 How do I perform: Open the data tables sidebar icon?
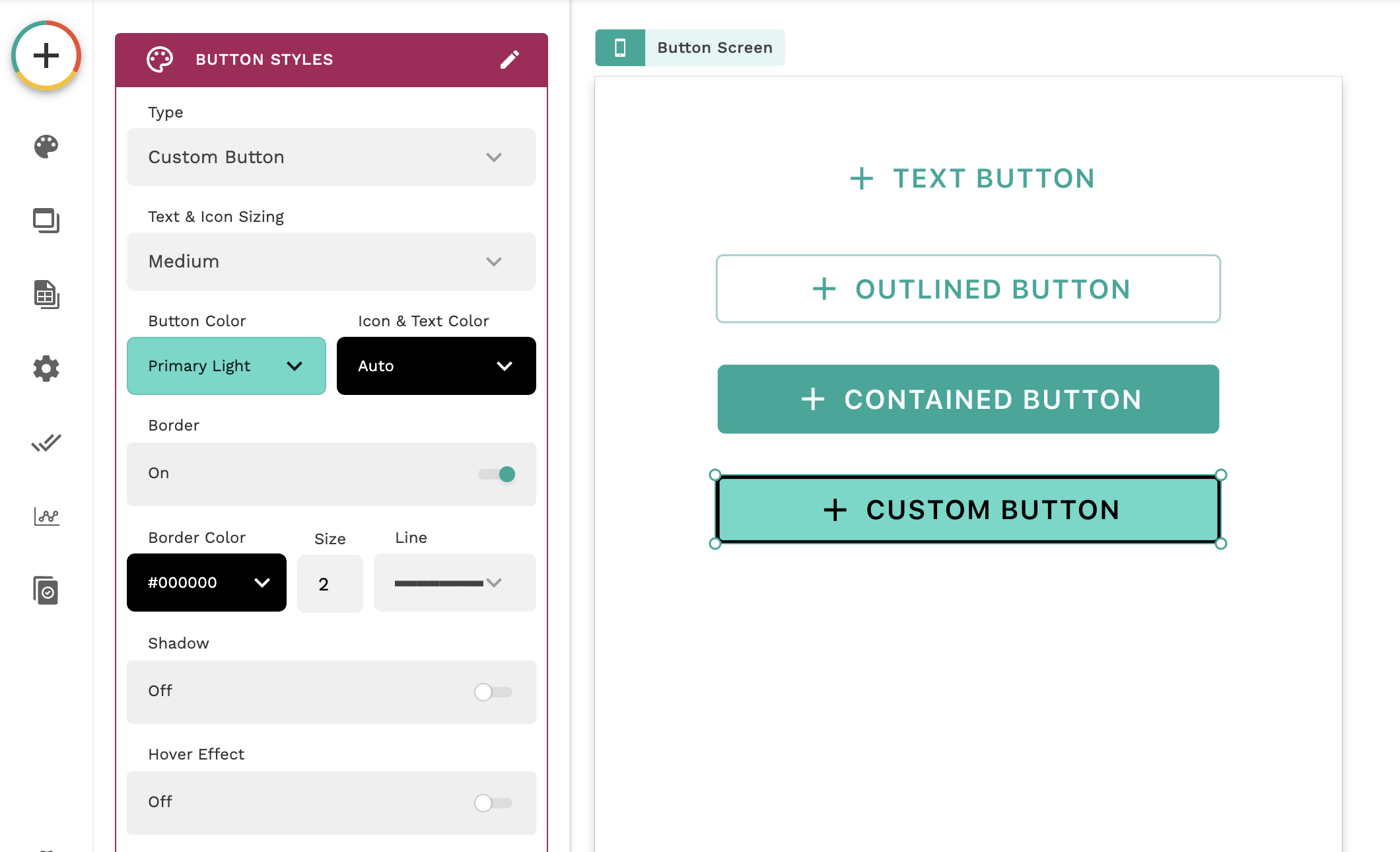point(46,295)
